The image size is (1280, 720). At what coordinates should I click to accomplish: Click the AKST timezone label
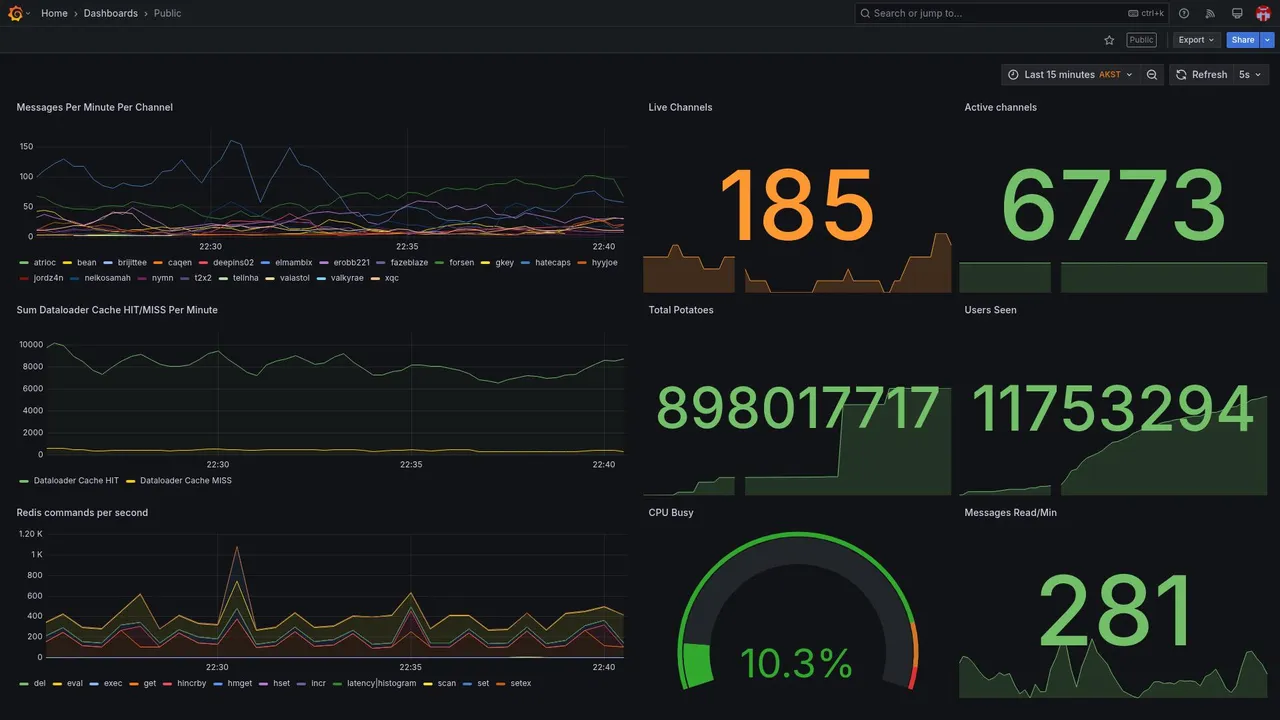point(1110,75)
